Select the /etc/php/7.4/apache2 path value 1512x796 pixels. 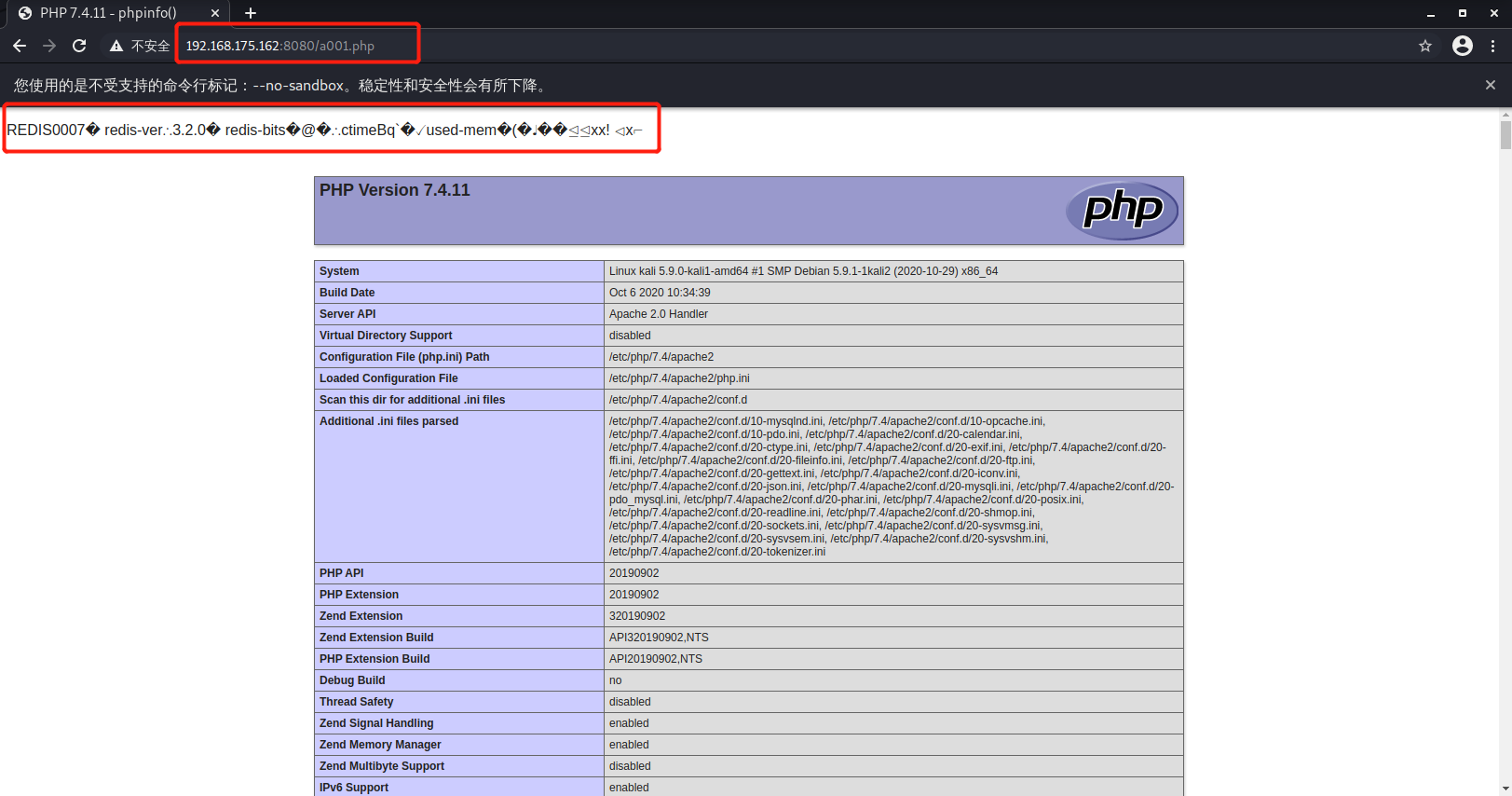tap(661, 357)
